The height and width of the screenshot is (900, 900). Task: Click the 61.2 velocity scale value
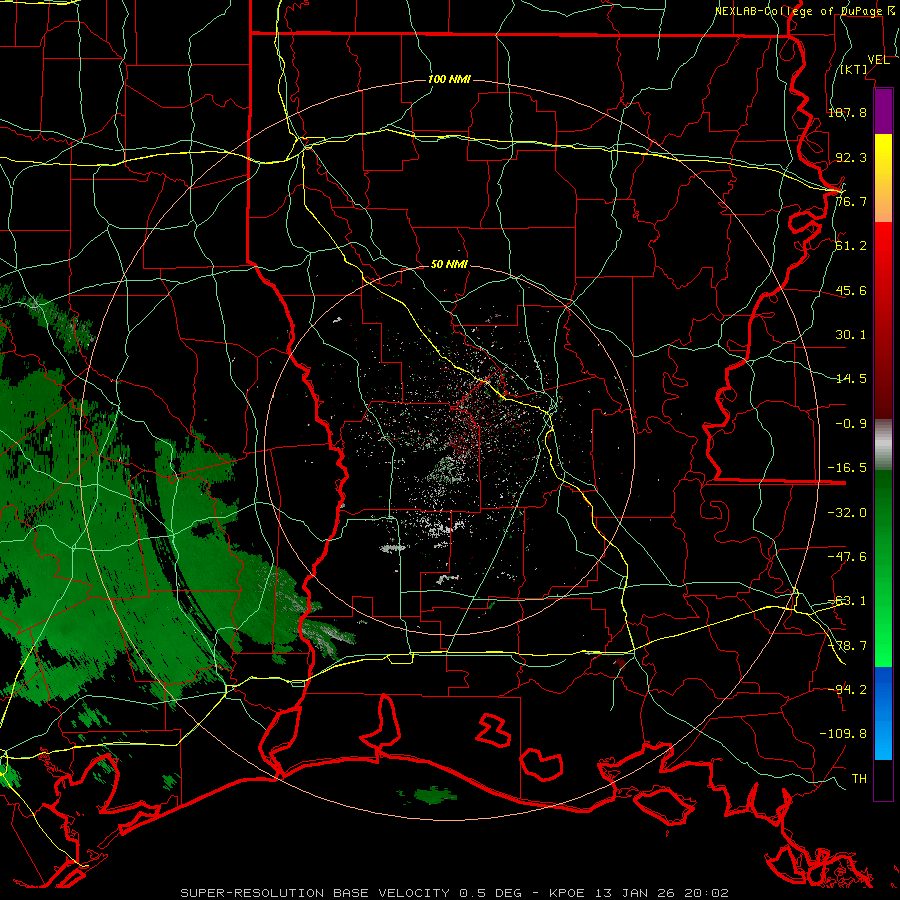851,246
